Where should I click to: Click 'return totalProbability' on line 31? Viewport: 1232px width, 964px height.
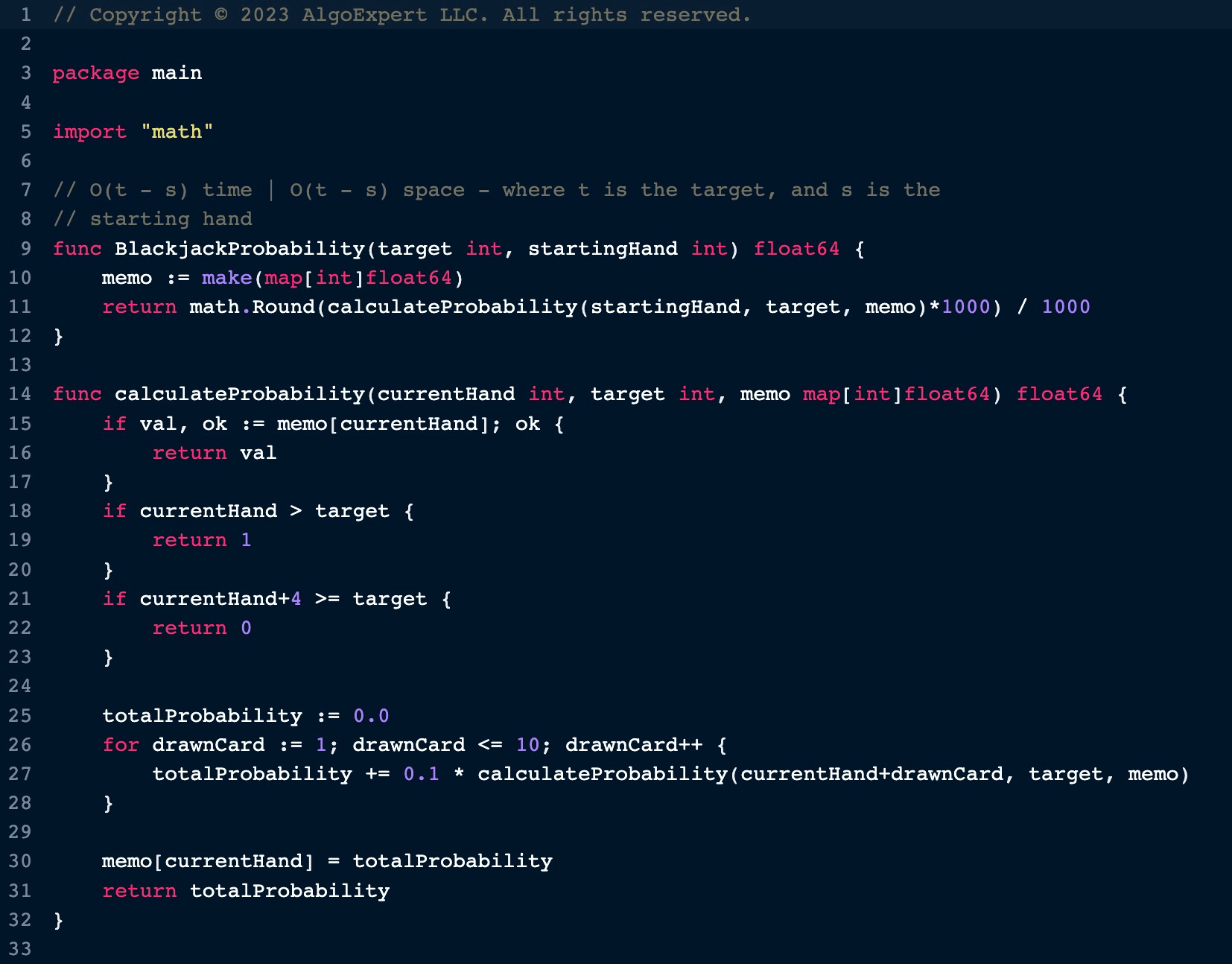pos(246,891)
